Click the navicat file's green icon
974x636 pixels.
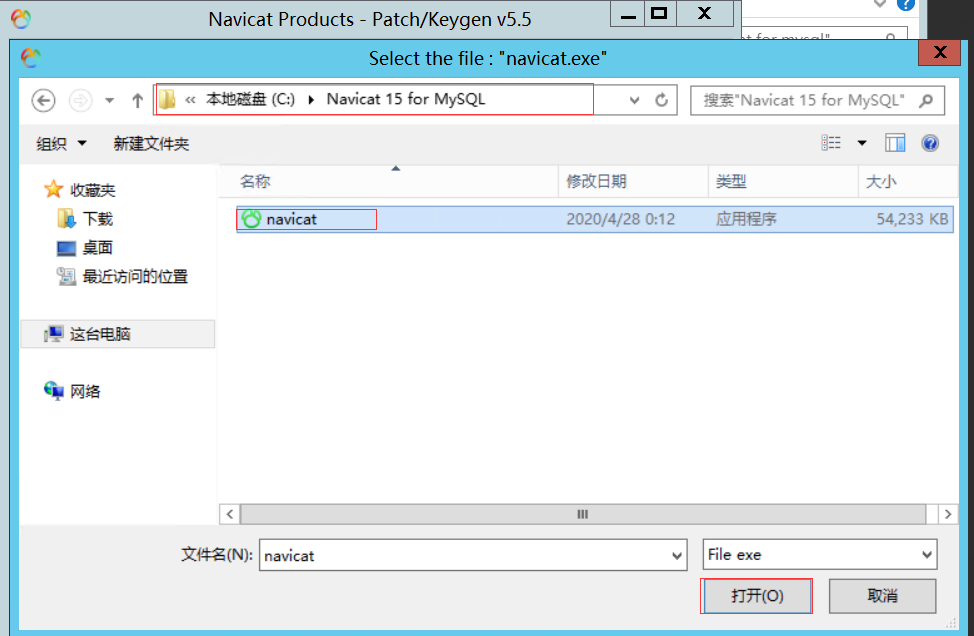tap(252, 219)
